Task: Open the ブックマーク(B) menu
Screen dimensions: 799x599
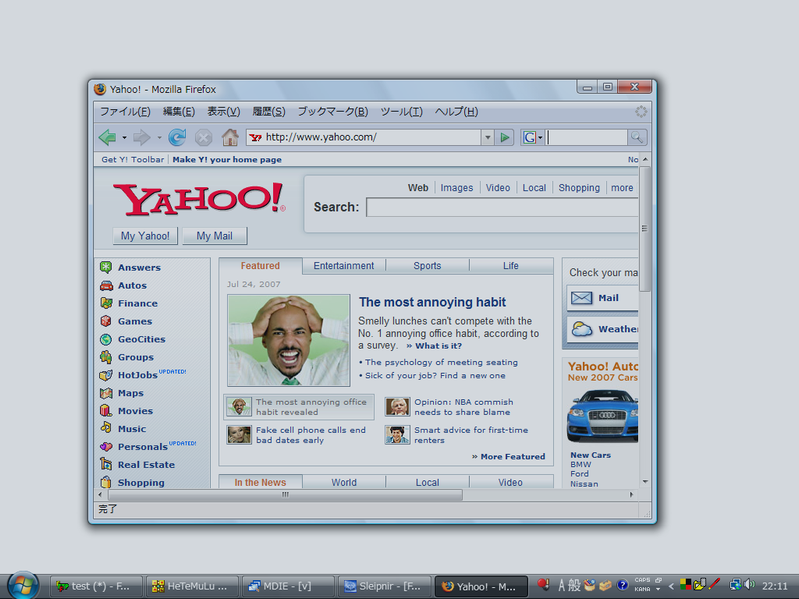Action: point(333,112)
